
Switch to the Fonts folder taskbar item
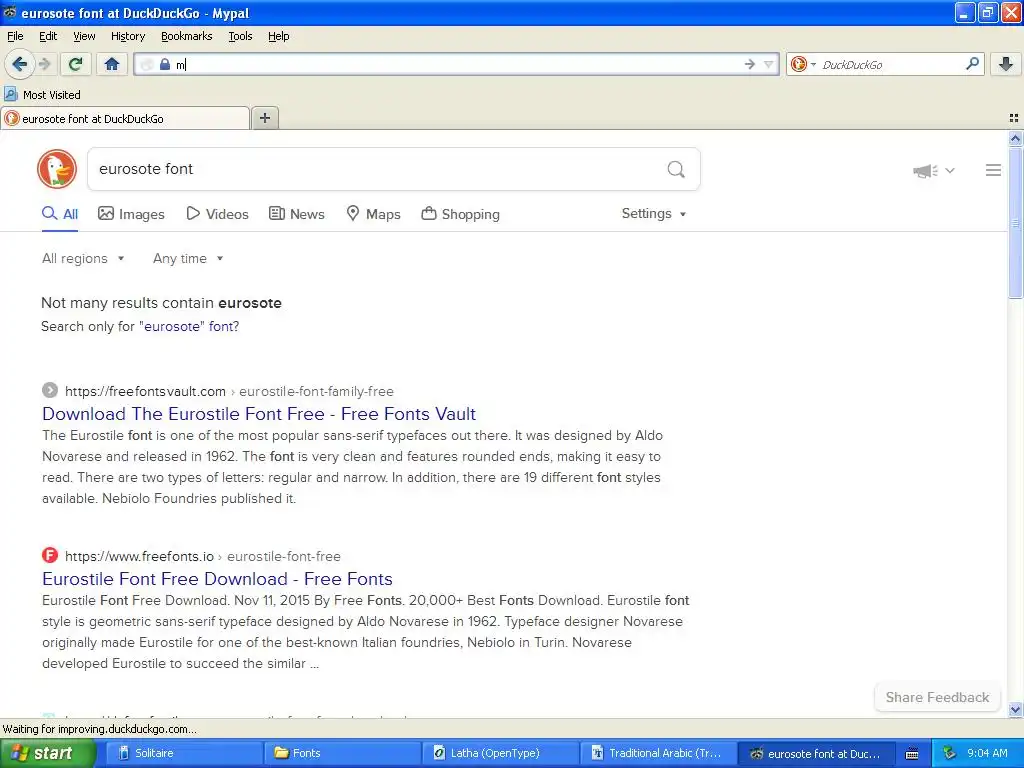[x=343, y=754]
